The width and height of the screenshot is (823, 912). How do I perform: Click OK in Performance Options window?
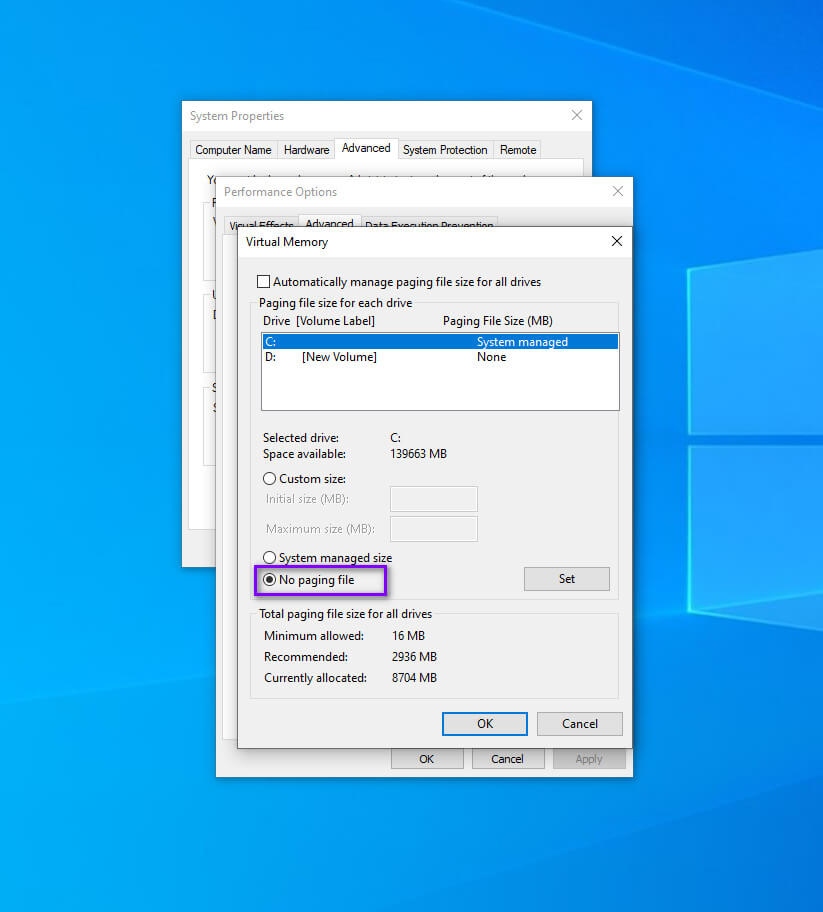tap(427, 759)
